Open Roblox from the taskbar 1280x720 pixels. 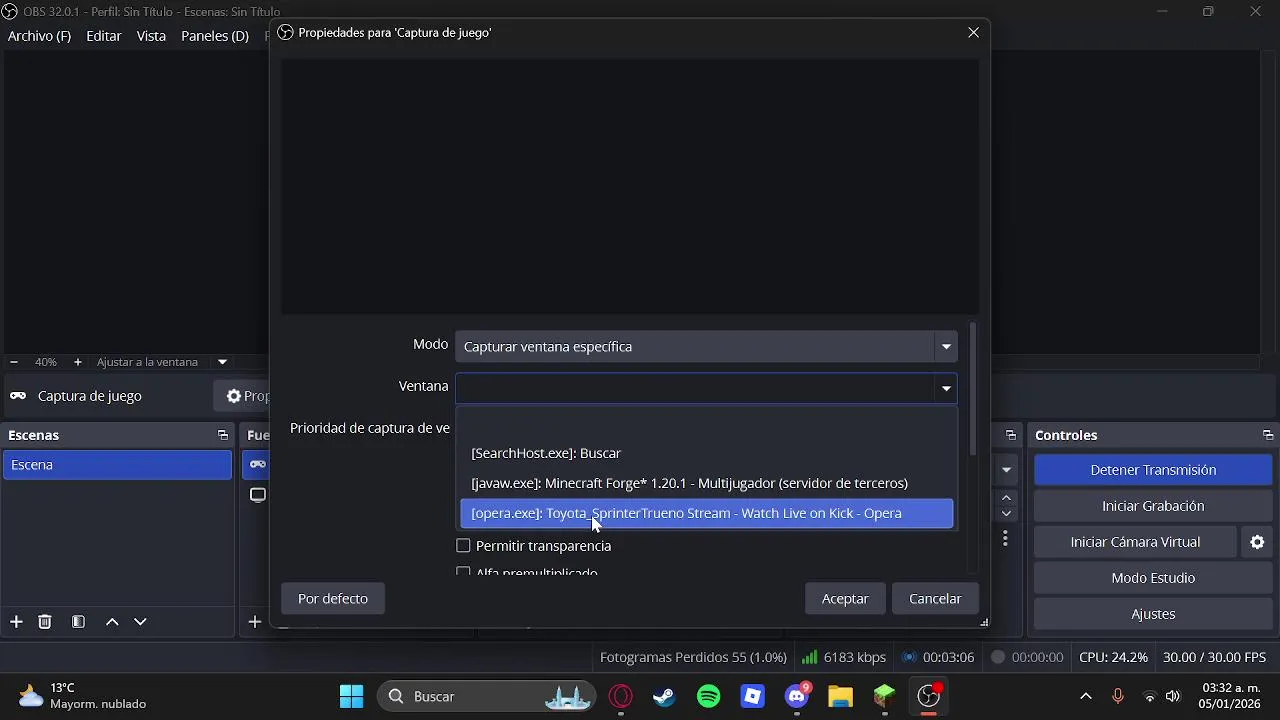pyautogui.click(x=753, y=696)
